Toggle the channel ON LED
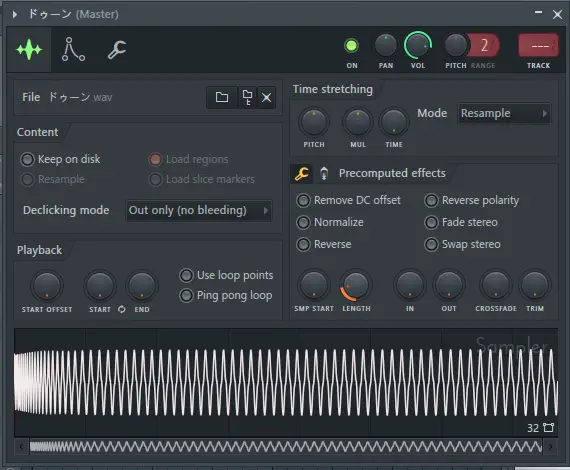 [x=351, y=46]
